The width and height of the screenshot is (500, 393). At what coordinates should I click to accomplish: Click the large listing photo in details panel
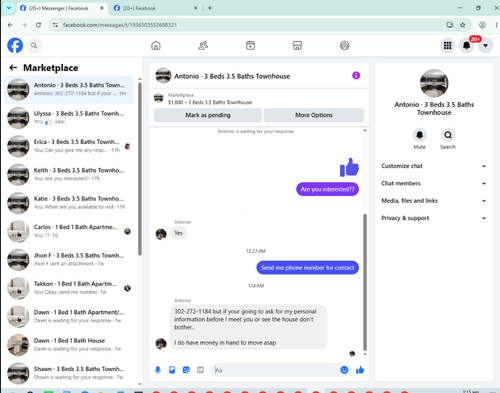[x=434, y=83]
